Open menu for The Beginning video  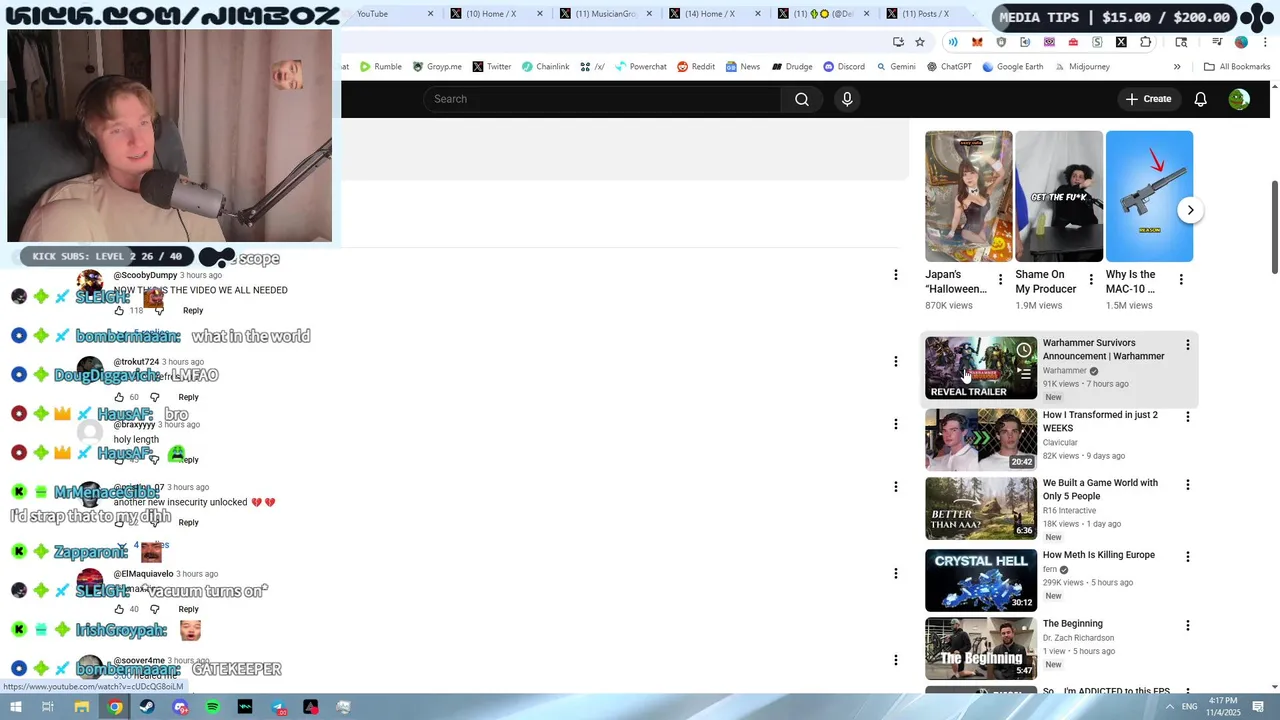(1188, 626)
